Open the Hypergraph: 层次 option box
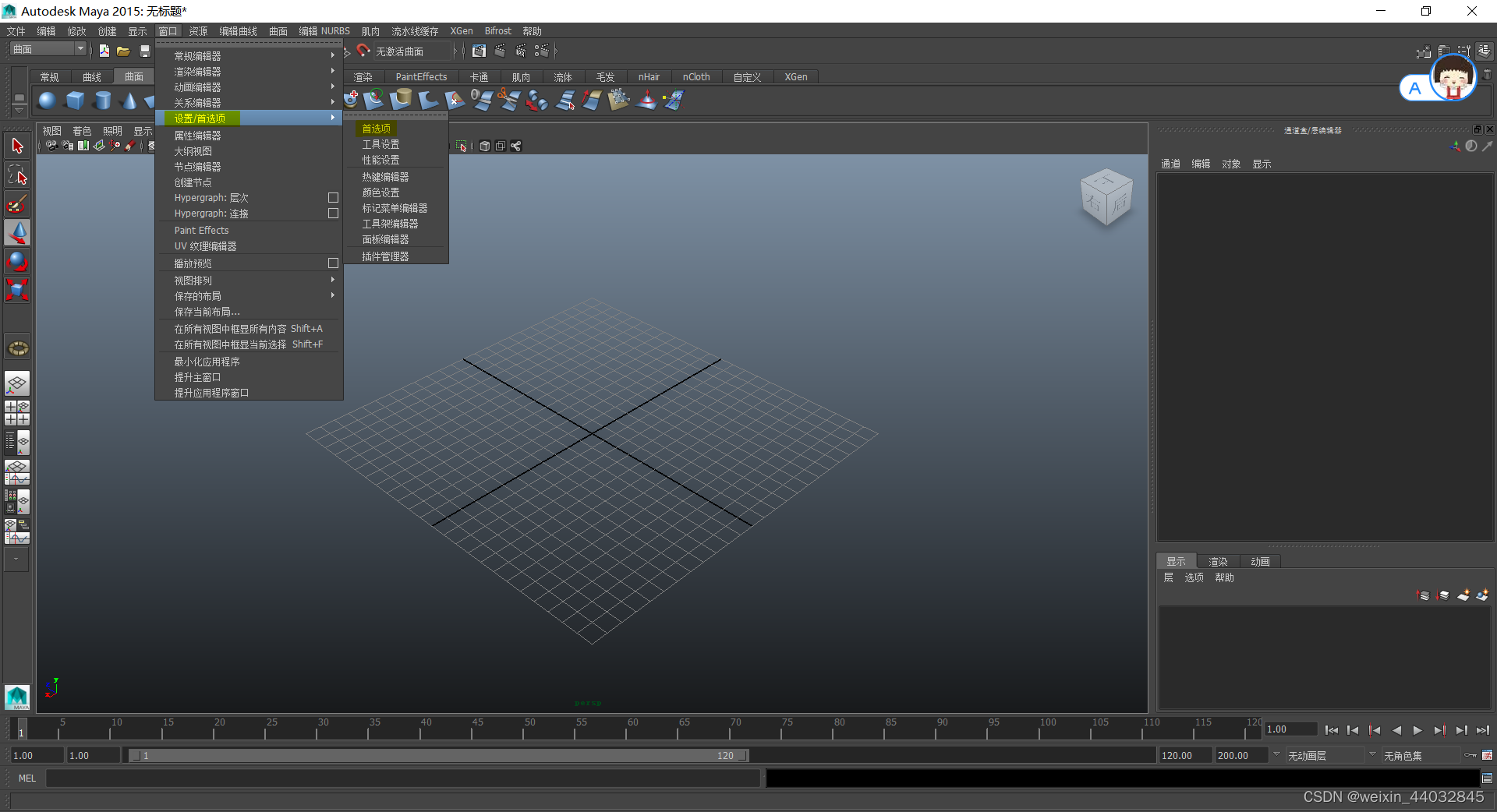The image size is (1497, 812). pos(333,198)
